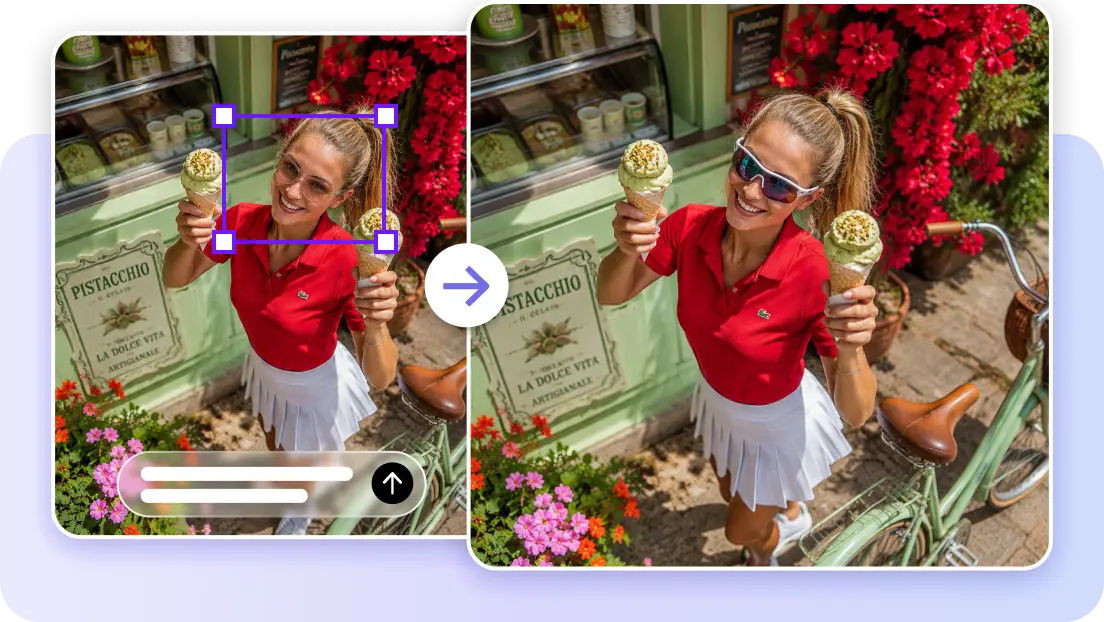Screen dimensions: 1104x622
Task: Select the bottom-right selection box handle
Action: click(386, 242)
